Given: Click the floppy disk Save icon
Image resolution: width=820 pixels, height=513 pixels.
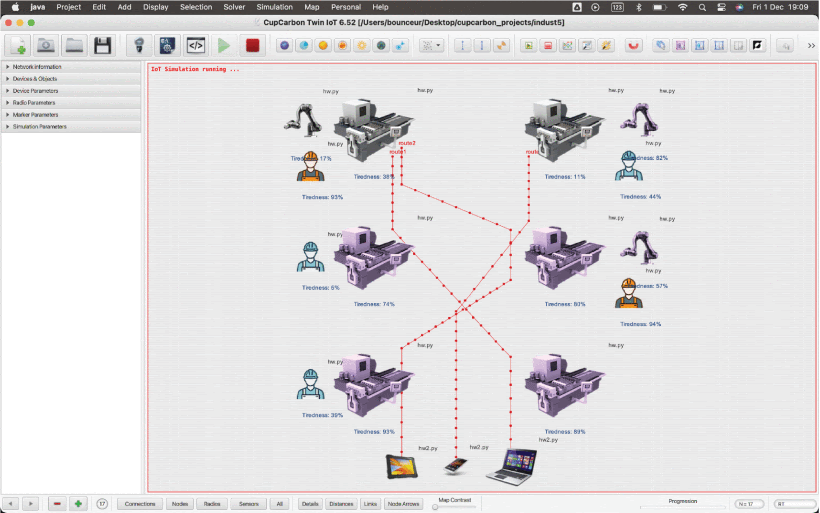Looking at the screenshot, I should click(x=102, y=45).
